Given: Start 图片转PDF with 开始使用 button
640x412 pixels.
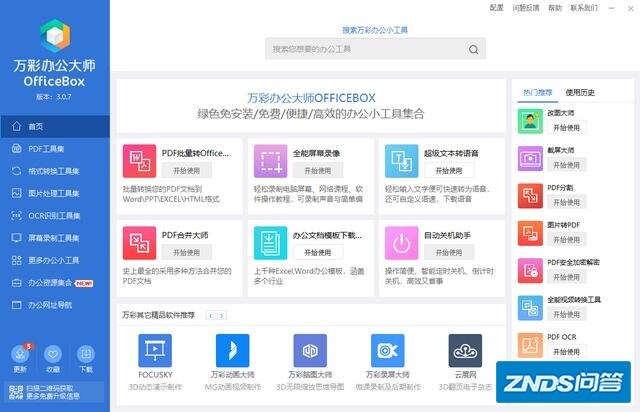Looking at the screenshot, I should [567, 240].
